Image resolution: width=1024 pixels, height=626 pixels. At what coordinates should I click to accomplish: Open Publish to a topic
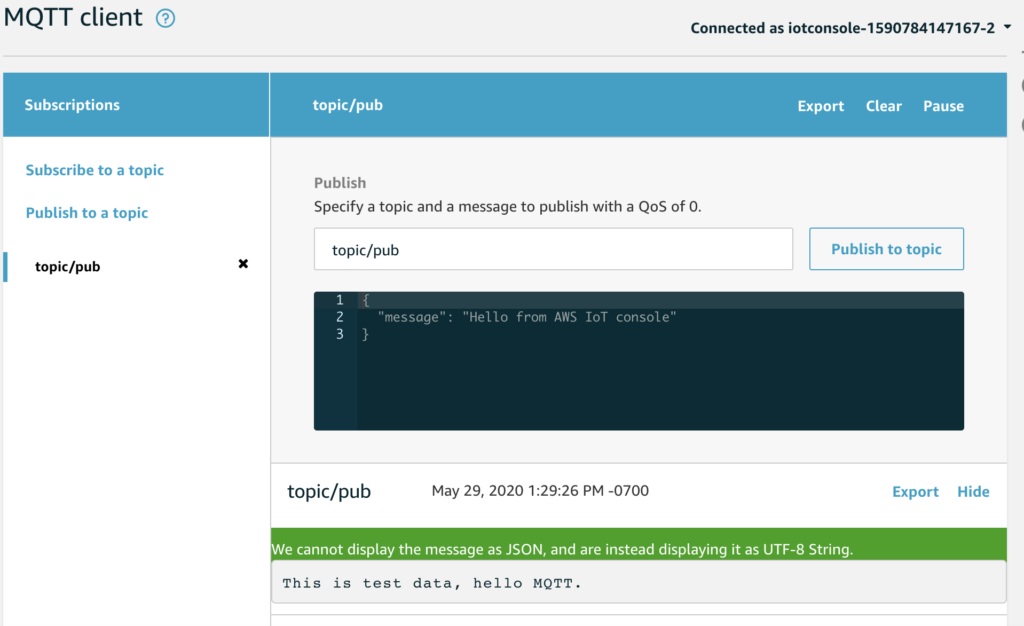(86, 213)
